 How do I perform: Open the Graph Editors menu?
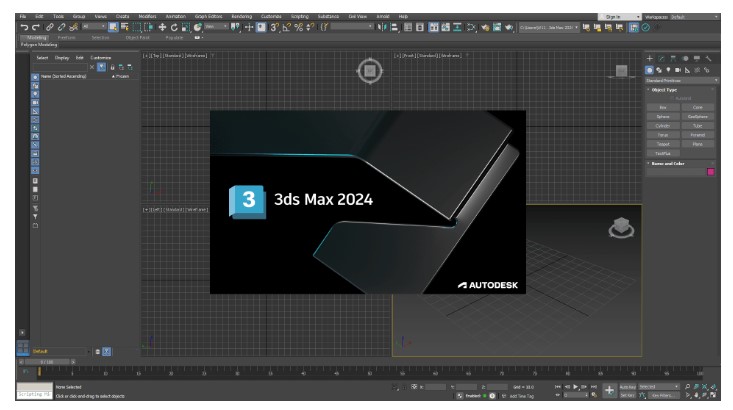(208, 16)
